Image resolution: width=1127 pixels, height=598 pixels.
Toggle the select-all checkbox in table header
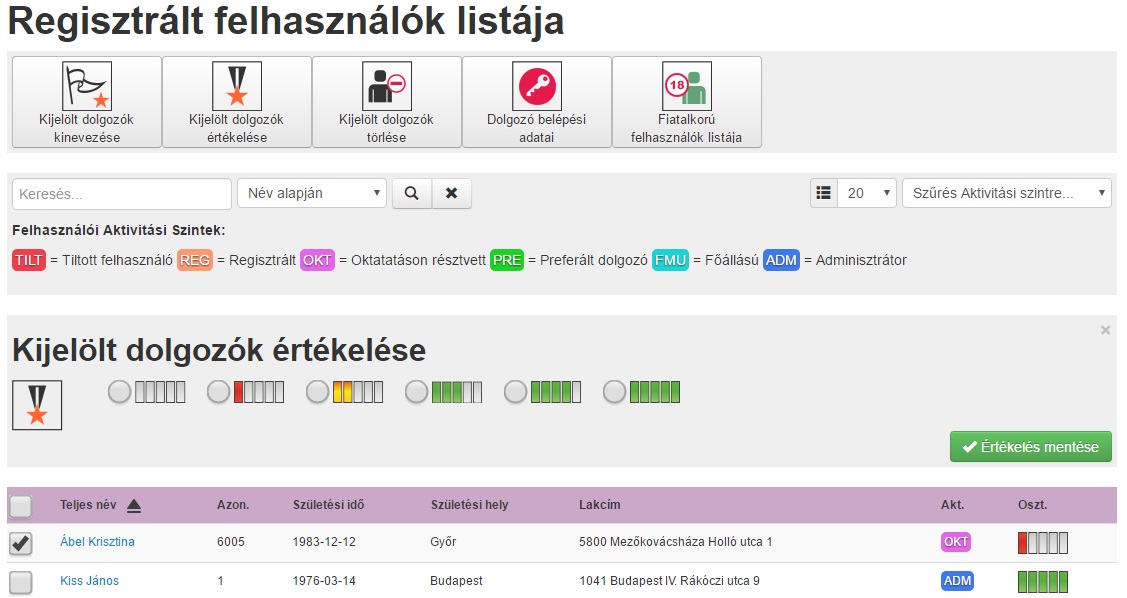[20, 507]
